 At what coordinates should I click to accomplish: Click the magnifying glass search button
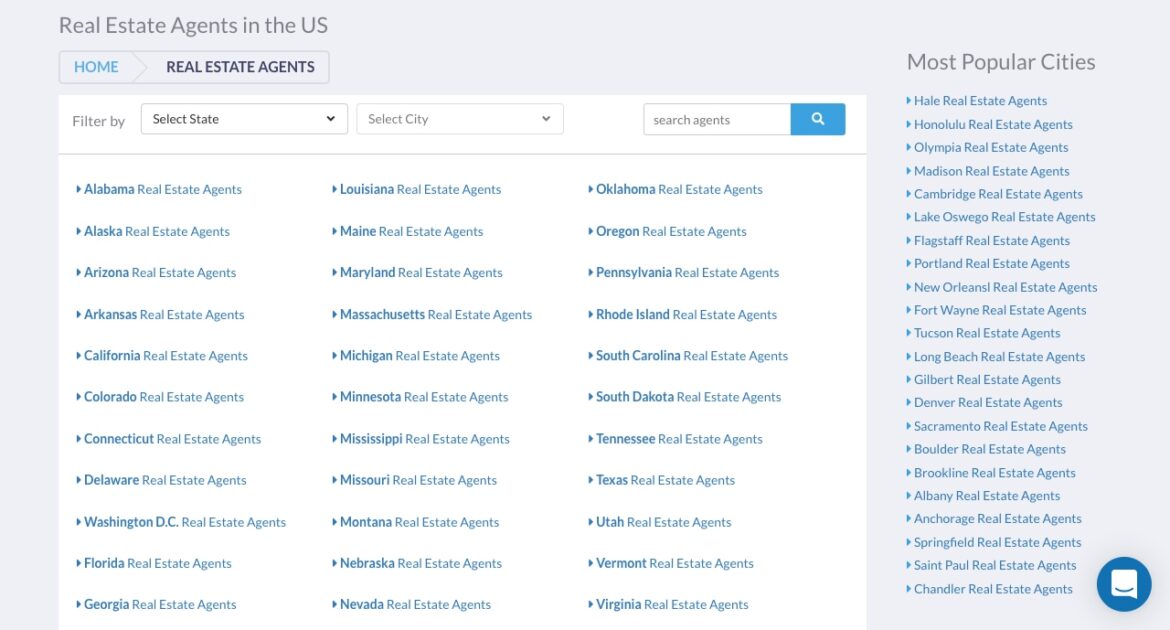817,119
